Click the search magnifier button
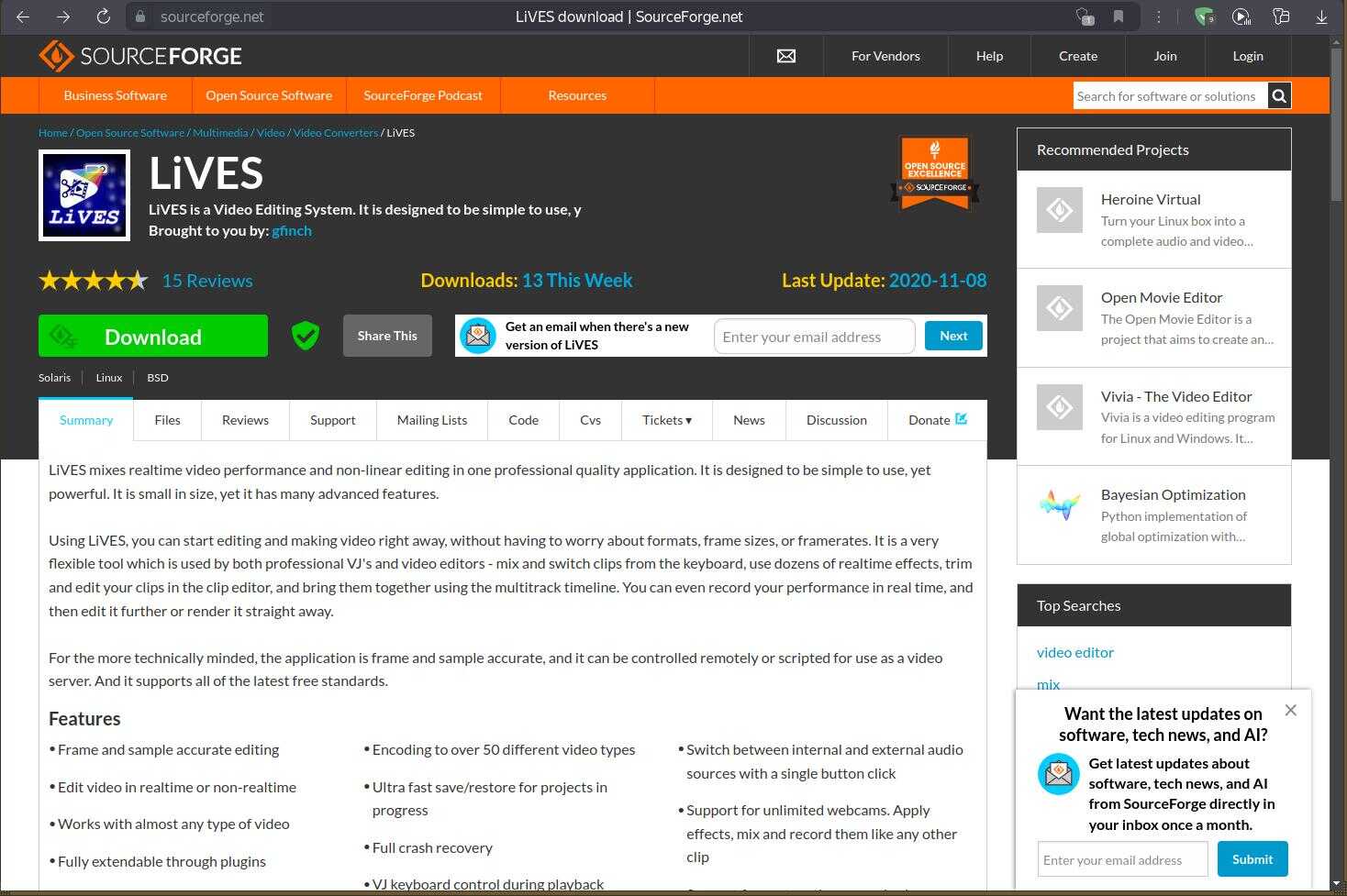Viewport: 1347px width, 896px height. pyautogui.click(x=1279, y=95)
